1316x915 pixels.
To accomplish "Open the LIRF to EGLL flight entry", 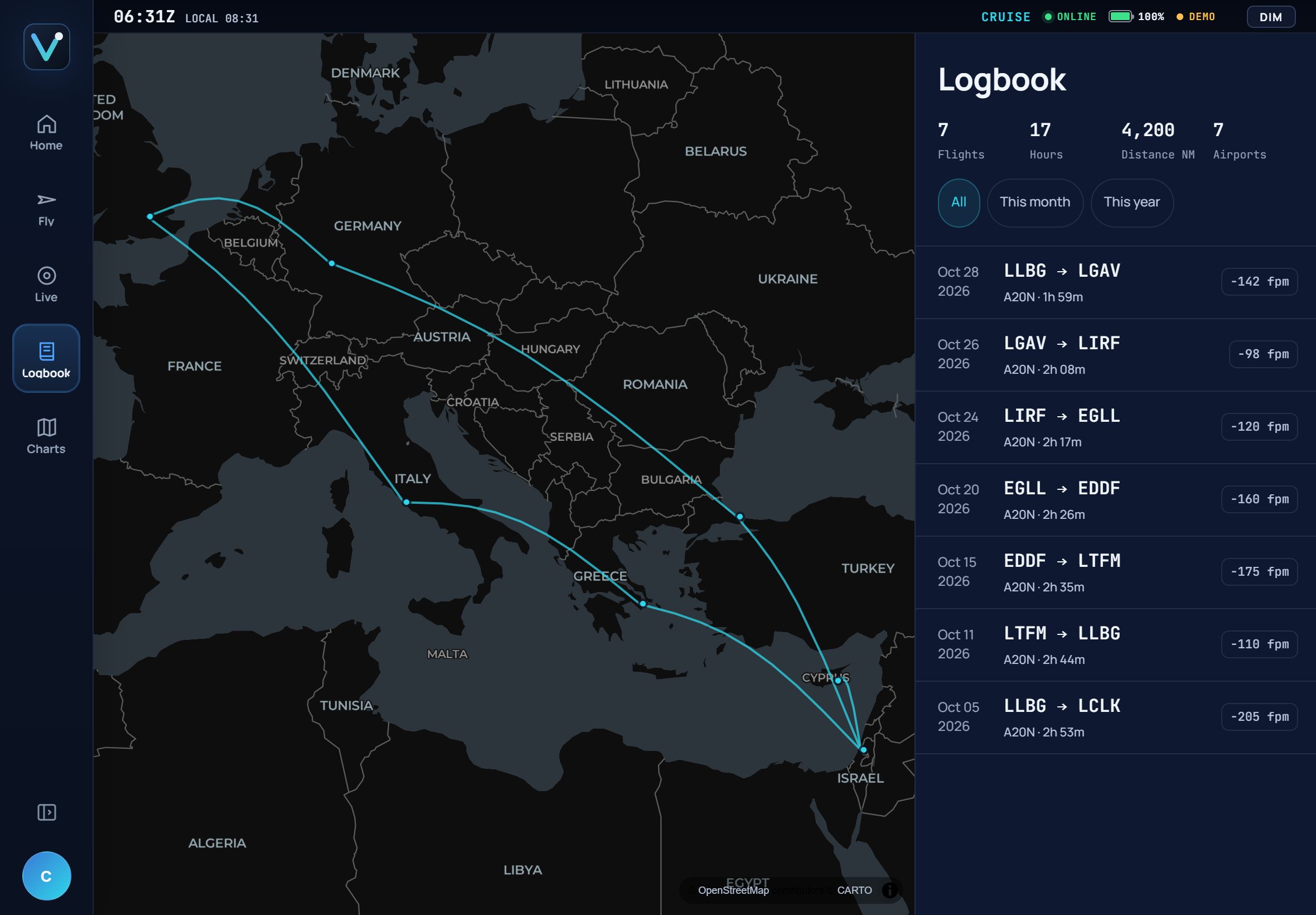I will (x=1115, y=427).
